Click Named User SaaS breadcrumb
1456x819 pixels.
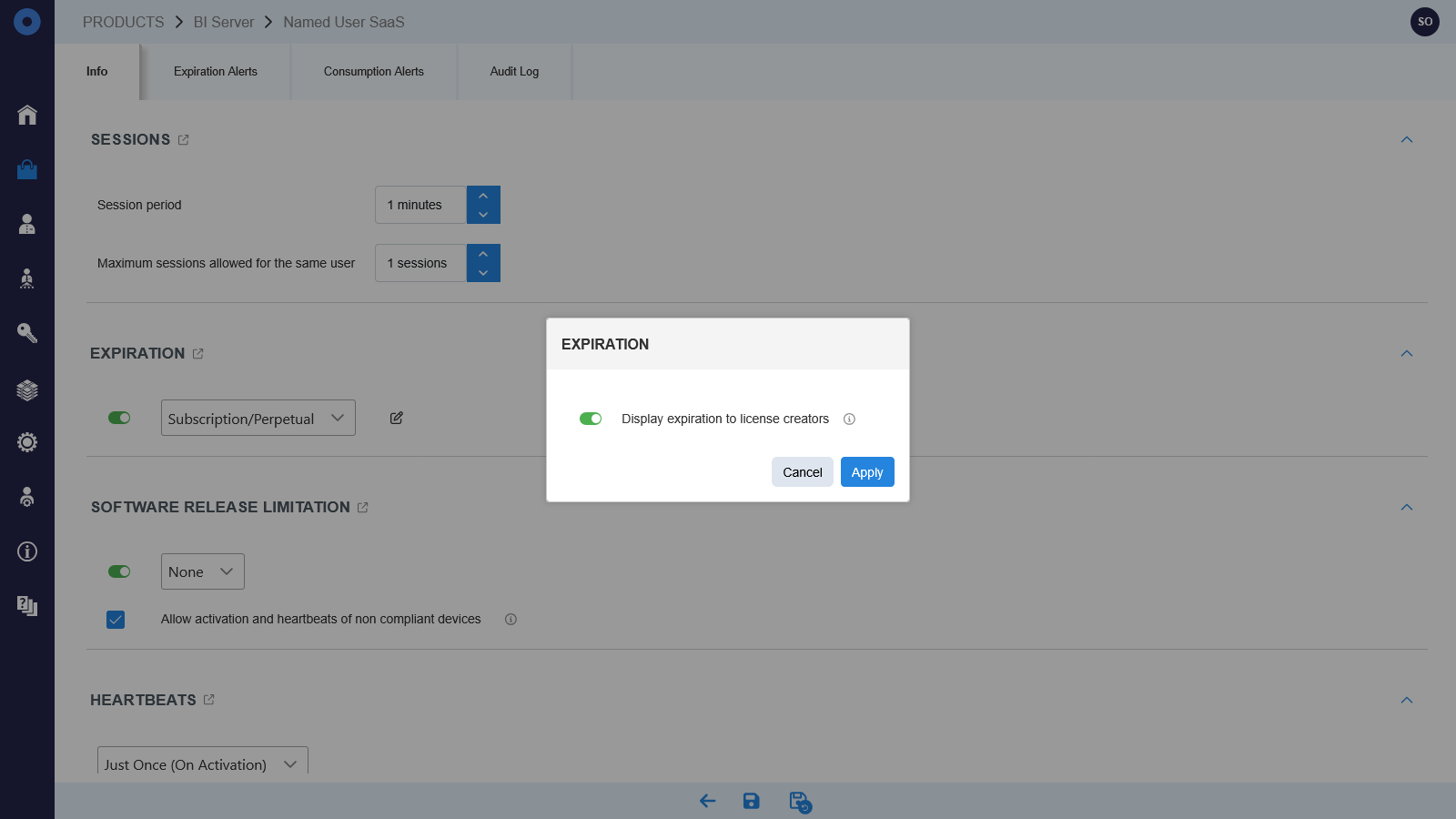[x=344, y=22]
